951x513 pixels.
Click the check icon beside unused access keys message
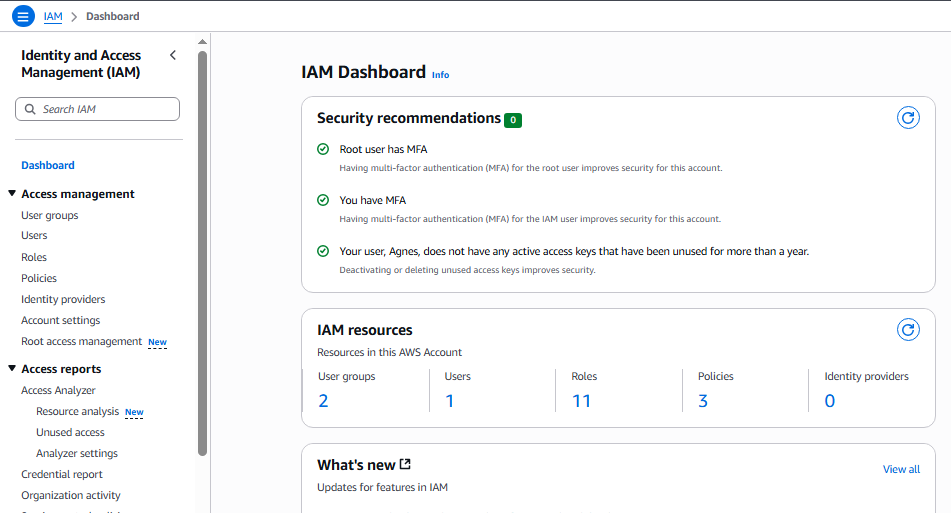[323, 251]
